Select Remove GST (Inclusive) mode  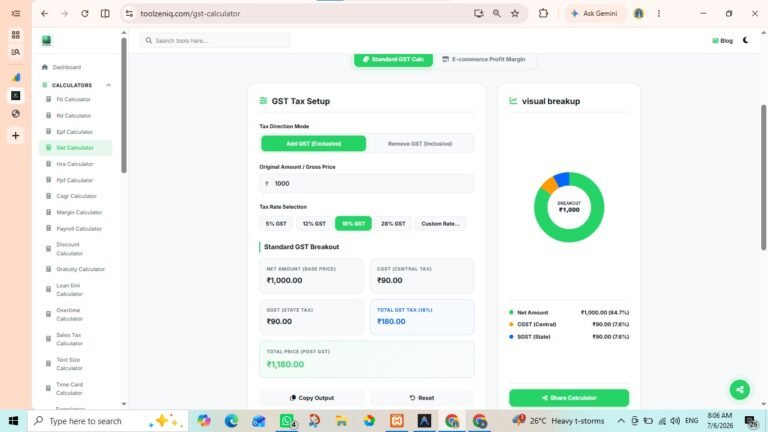click(420, 144)
